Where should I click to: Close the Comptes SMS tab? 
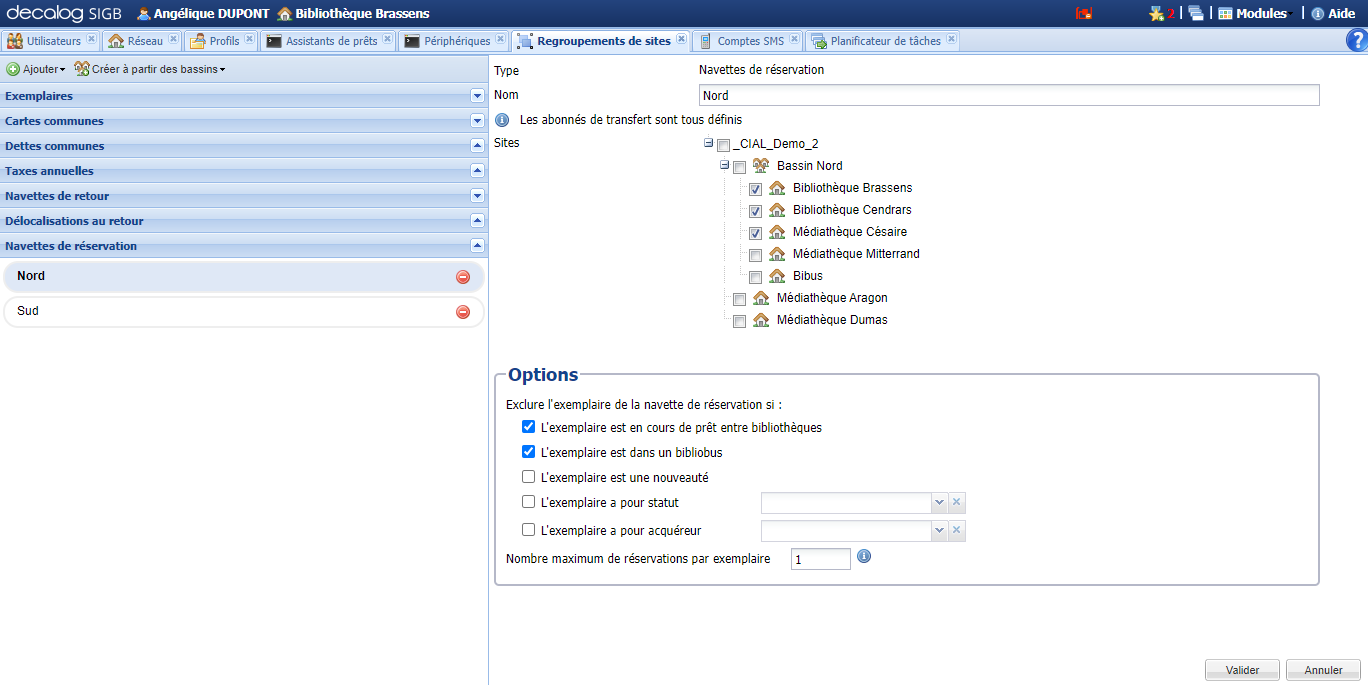click(x=794, y=40)
